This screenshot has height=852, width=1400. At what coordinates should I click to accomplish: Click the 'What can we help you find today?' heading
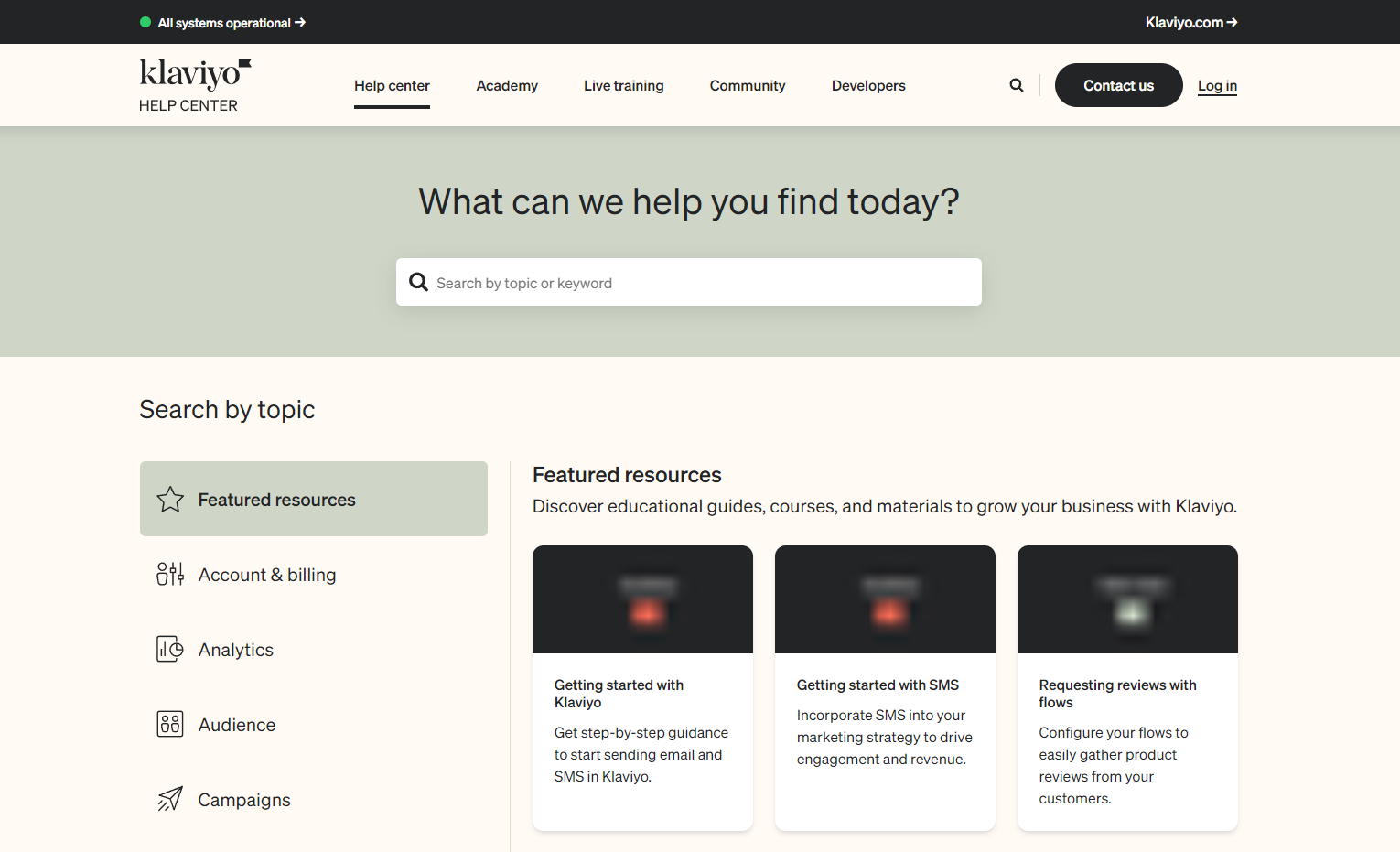[x=689, y=201]
